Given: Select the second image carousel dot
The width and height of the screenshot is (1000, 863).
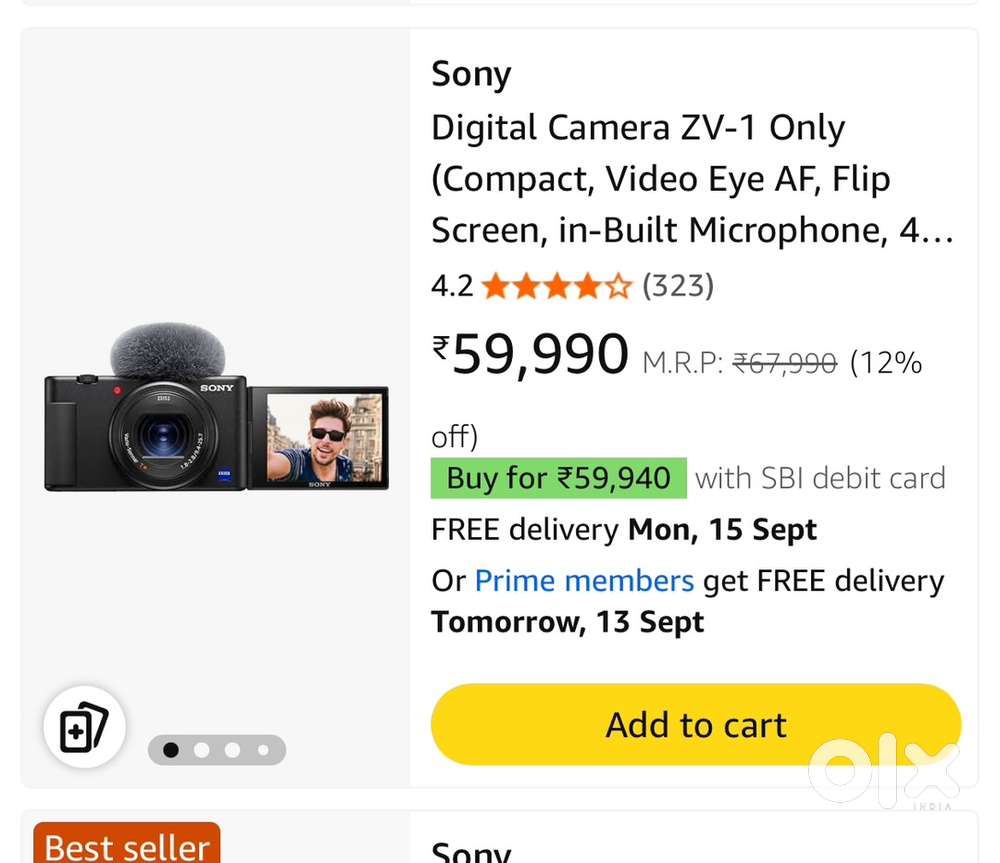Looking at the screenshot, I should click(x=202, y=750).
